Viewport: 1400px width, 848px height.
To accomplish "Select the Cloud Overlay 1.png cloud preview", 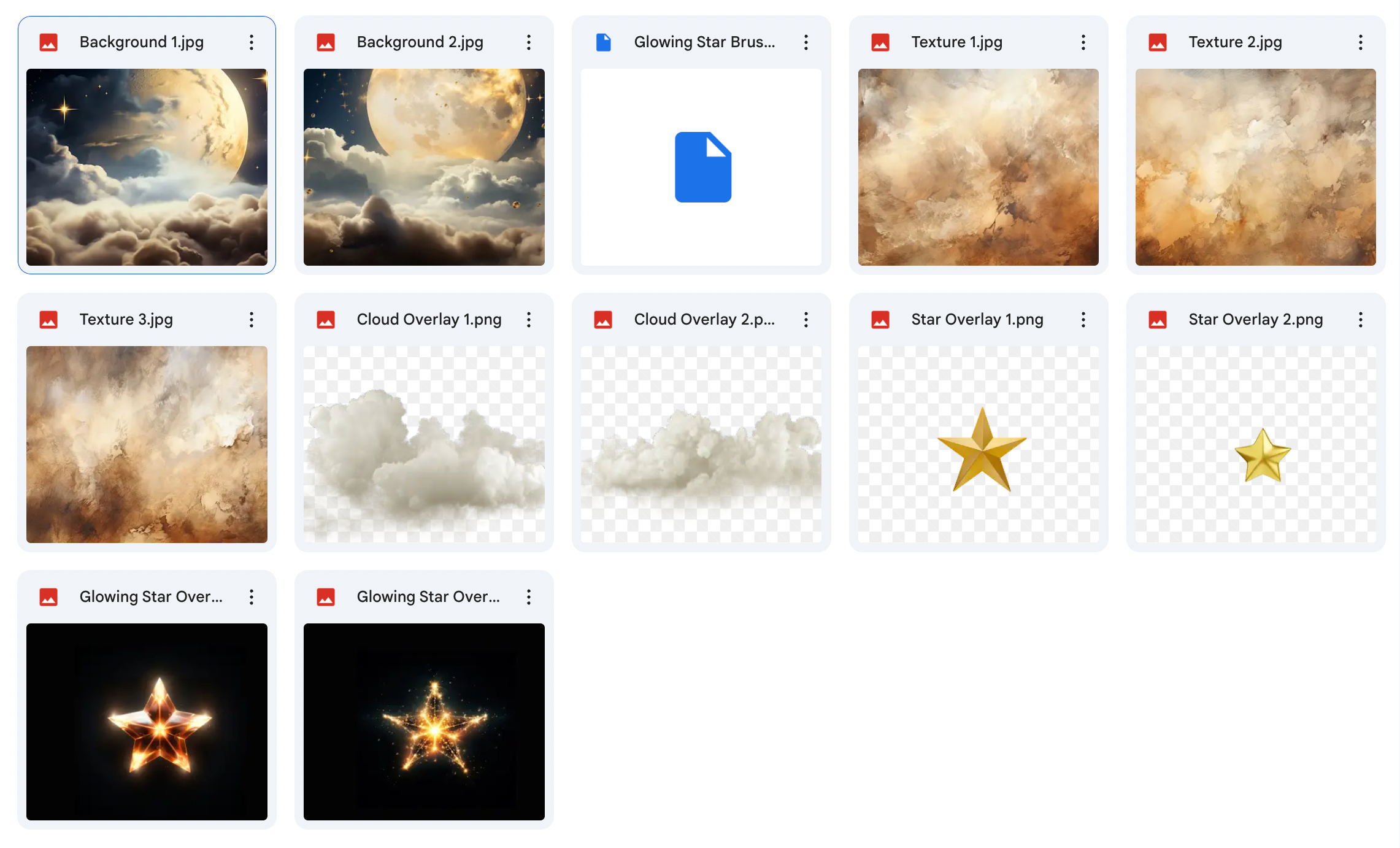I will (x=424, y=444).
